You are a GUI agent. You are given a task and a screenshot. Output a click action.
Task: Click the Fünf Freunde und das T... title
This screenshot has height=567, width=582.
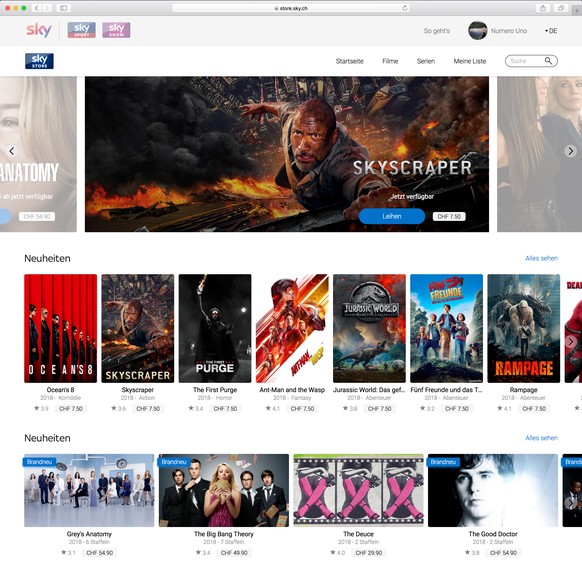click(x=447, y=390)
